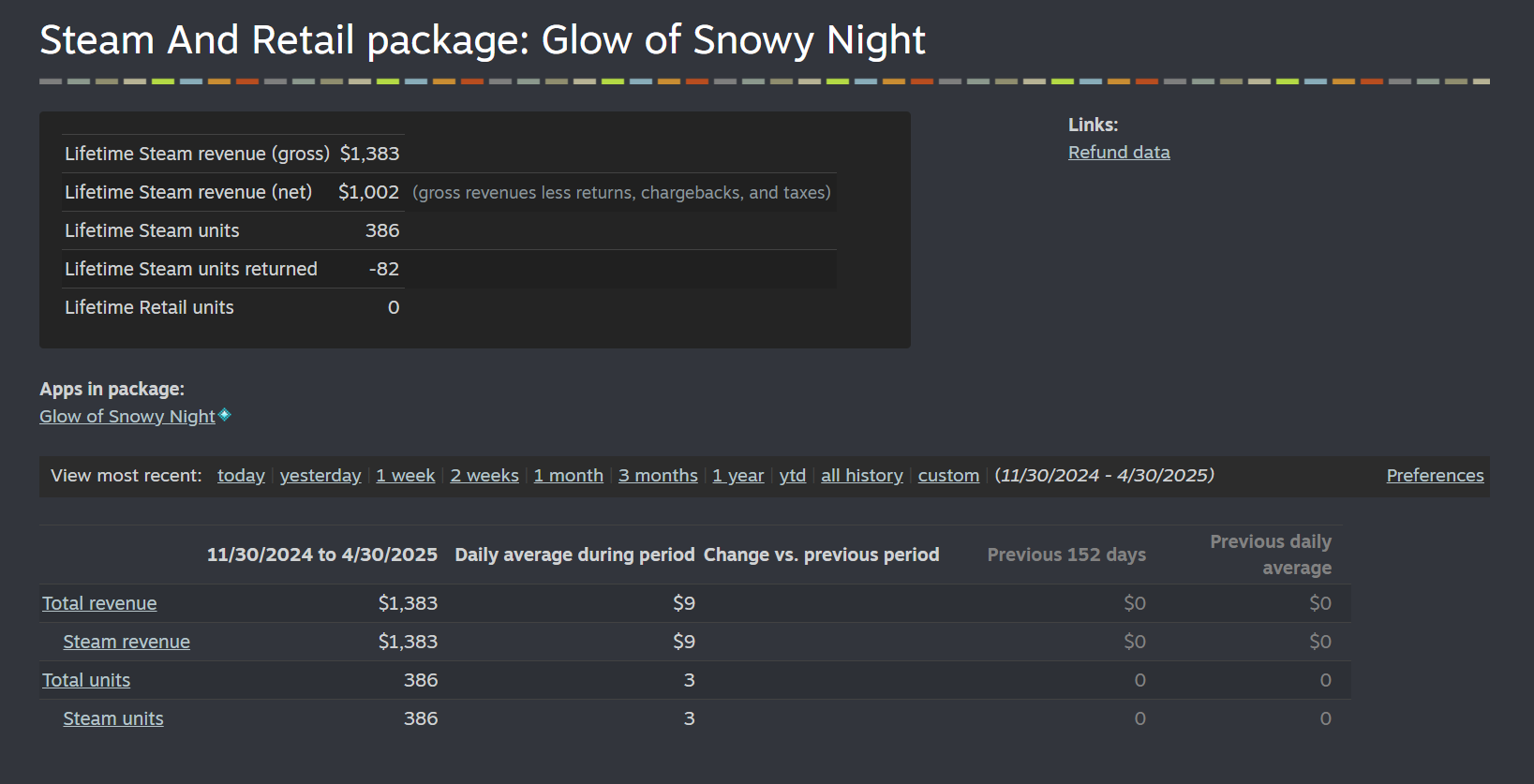Show the most recent 2 weeks
Screen dimensions: 1534x784
click(484, 476)
